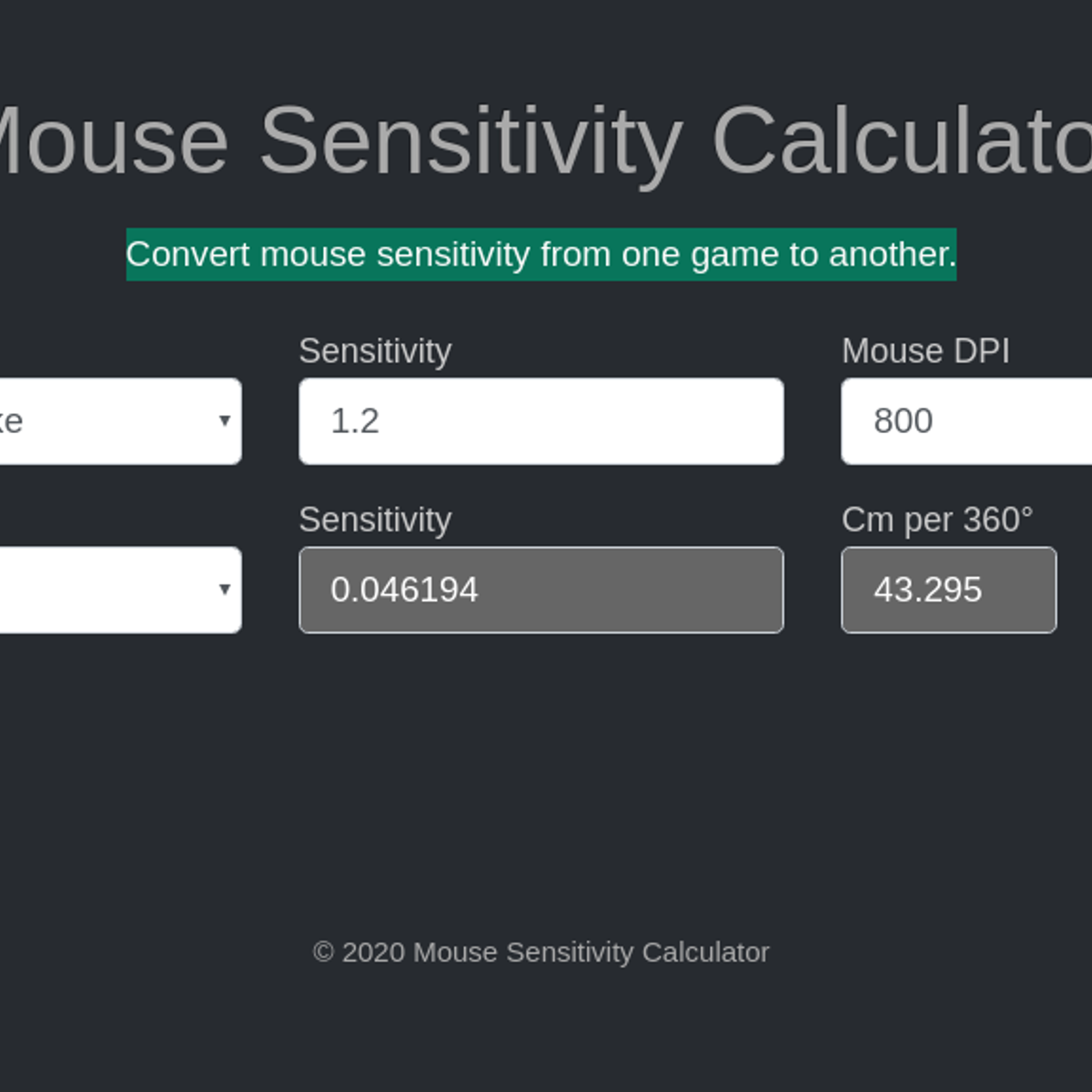Select the converted sensitivity value 0.046194

(x=541, y=590)
